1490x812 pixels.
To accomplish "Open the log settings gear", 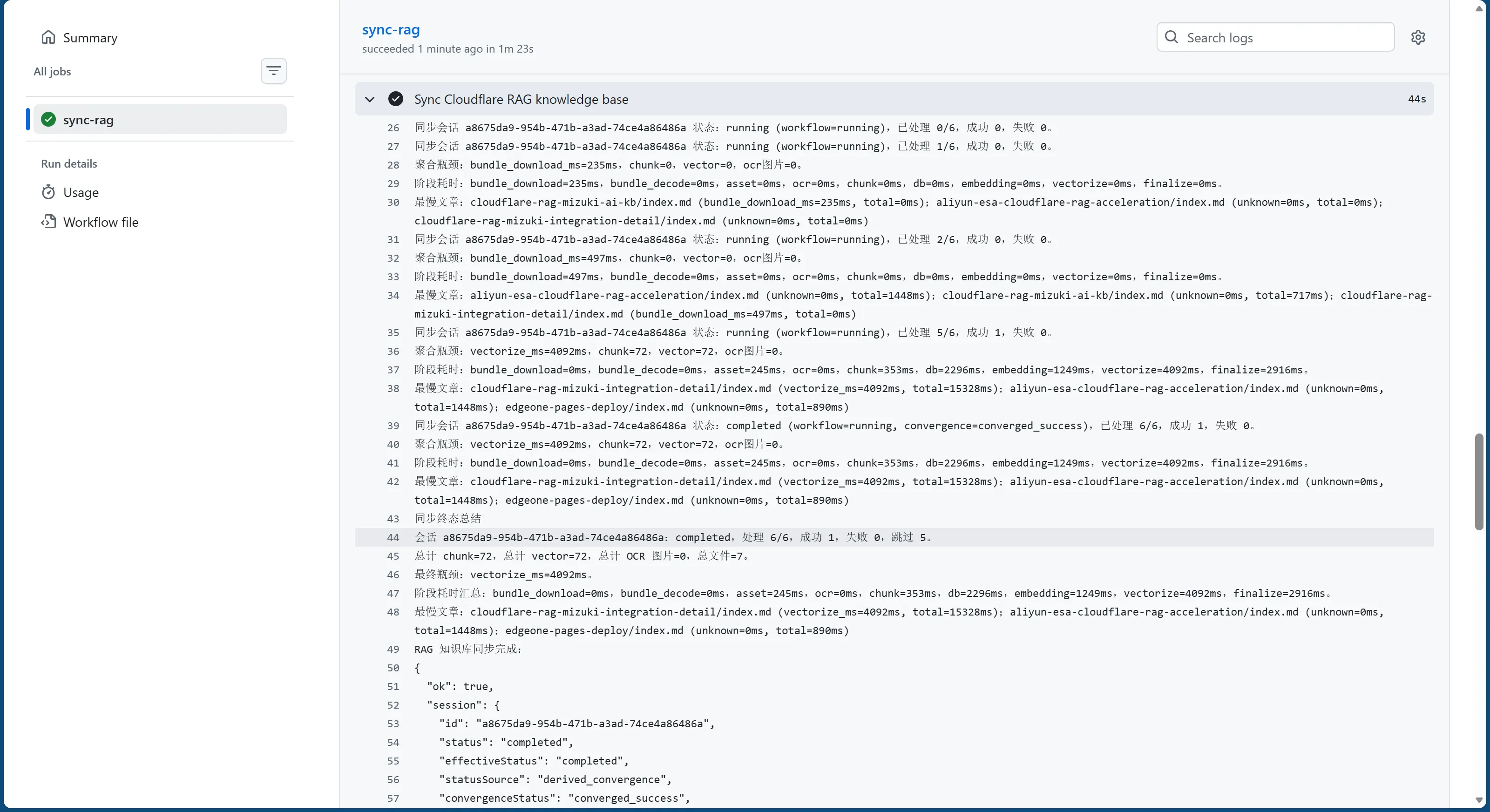I will click(x=1418, y=37).
